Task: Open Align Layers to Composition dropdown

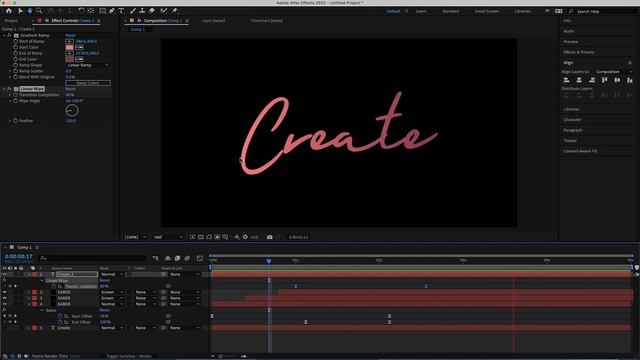Action: point(613,72)
